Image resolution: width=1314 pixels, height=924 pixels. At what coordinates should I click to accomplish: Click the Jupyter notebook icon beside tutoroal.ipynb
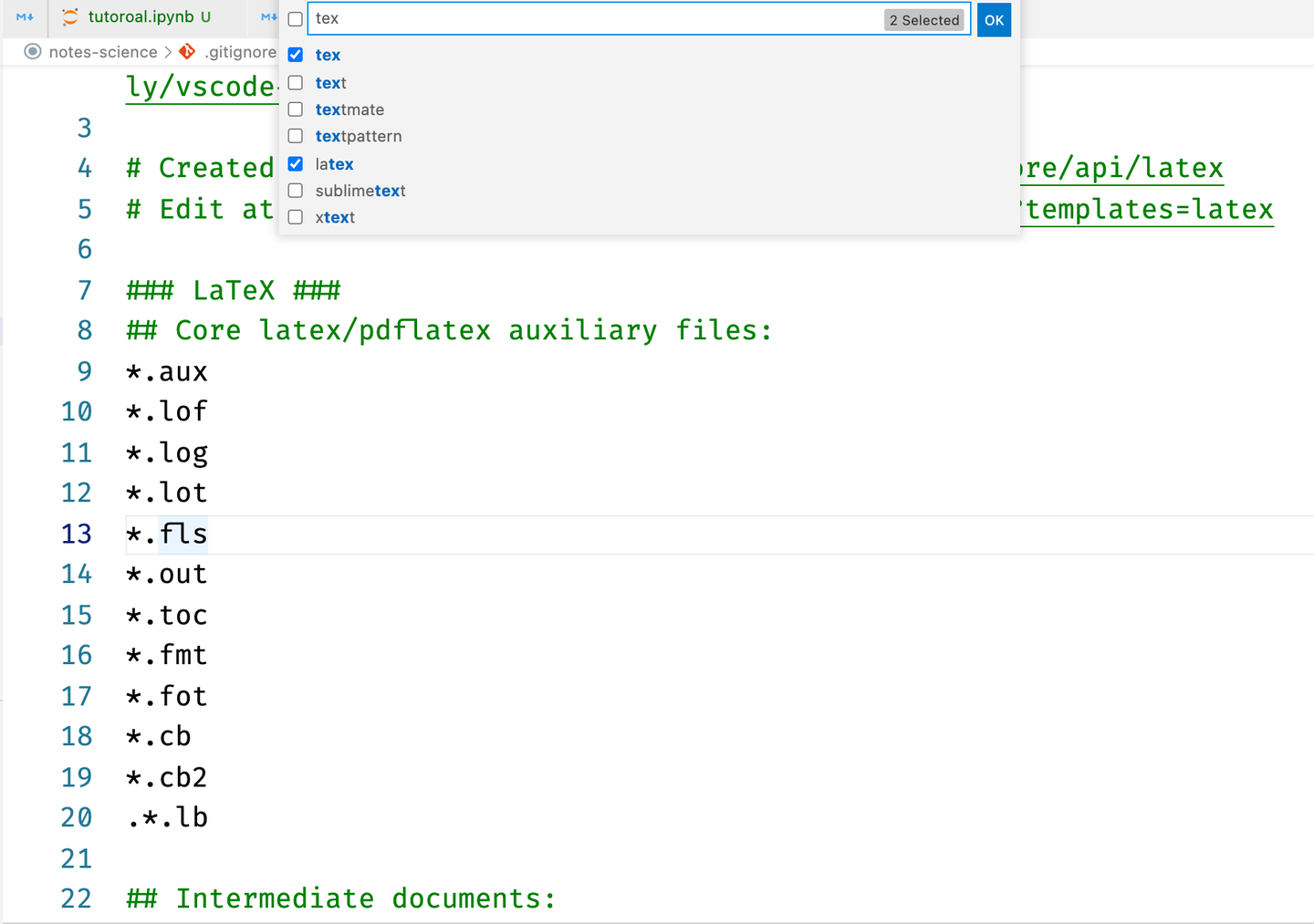pos(69,16)
